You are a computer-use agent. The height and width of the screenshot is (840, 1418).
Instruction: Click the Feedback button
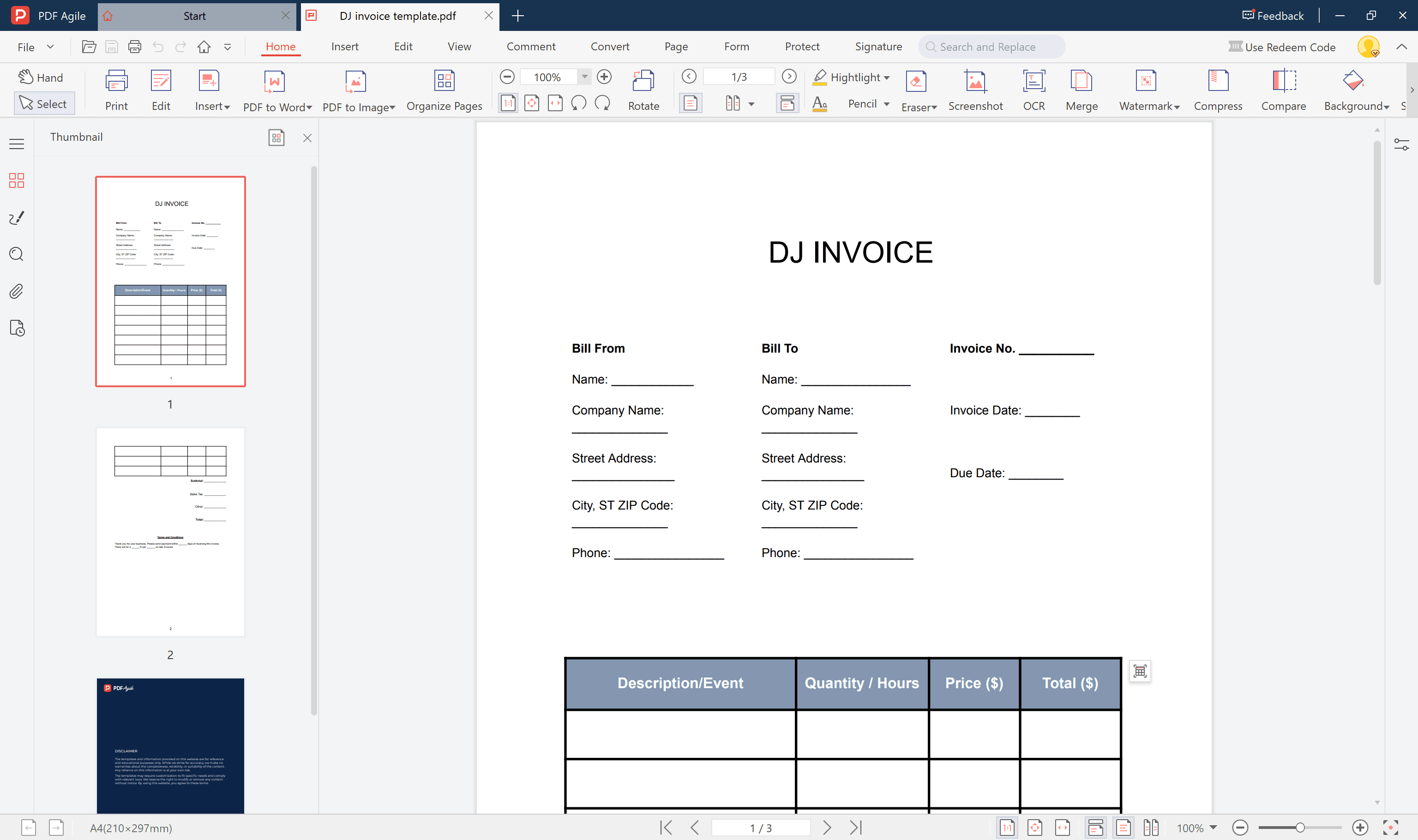click(x=1273, y=16)
